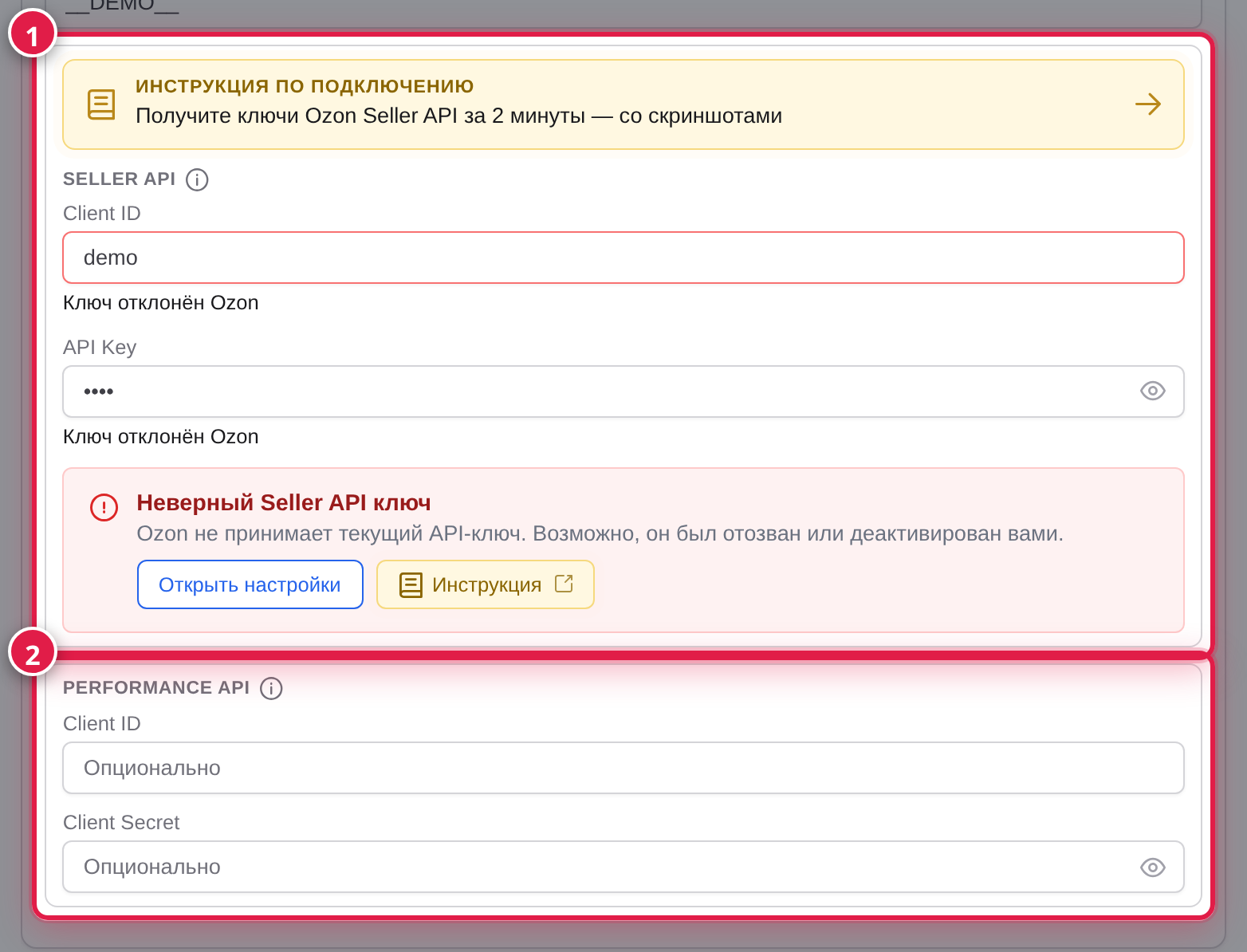Show info tooltip for Seller API
1247x952 pixels.
pos(197,179)
